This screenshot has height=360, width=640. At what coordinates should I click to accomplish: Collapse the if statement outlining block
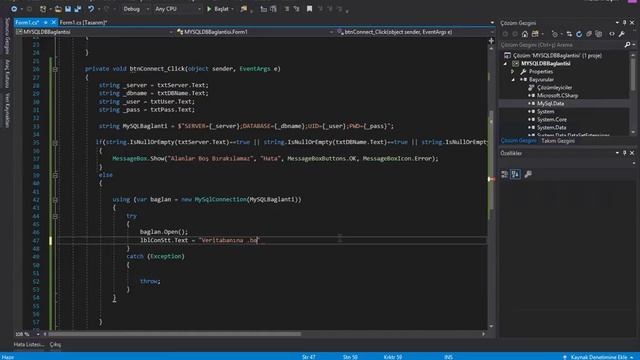(x=55, y=142)
